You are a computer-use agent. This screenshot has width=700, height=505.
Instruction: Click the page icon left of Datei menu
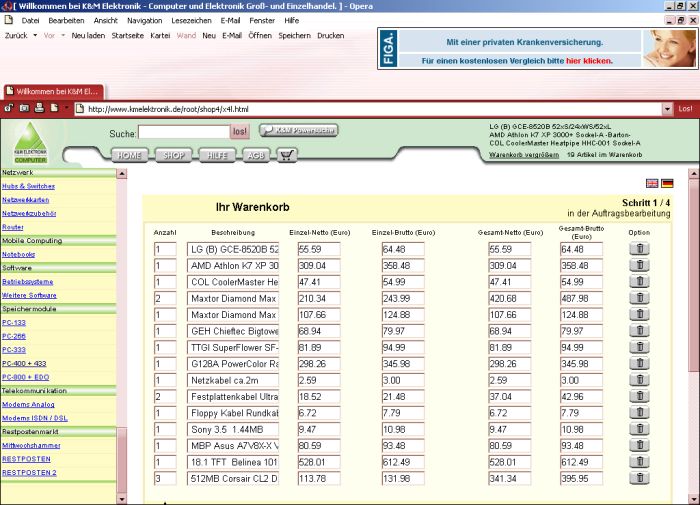pyautogui.click(x=8, y=20)
